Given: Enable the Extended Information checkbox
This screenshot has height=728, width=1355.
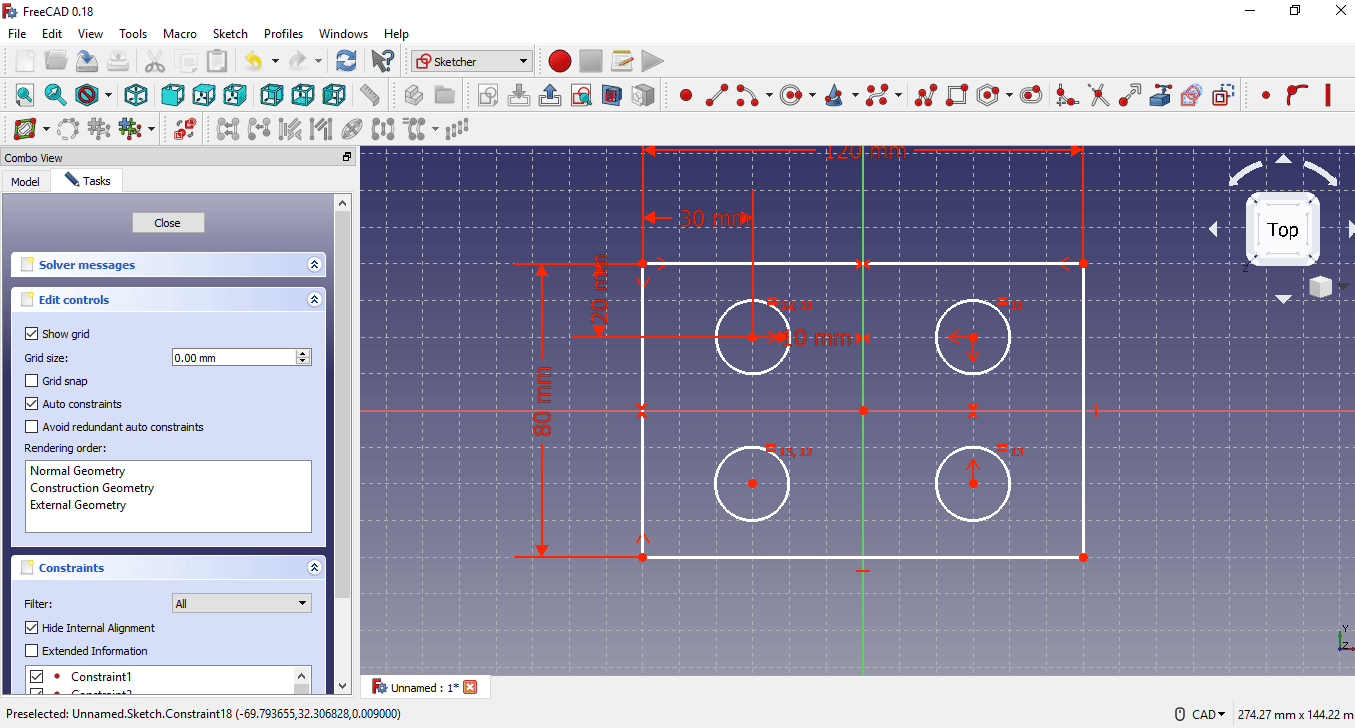Looking at the screenshot, I should 32,651.
